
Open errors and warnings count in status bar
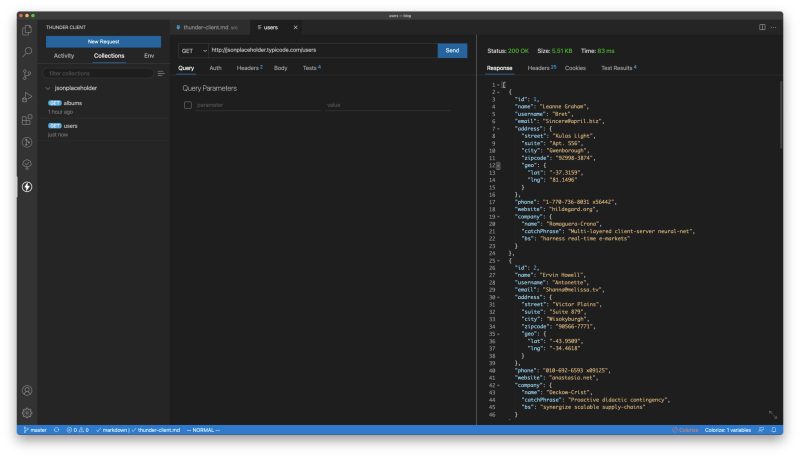click(78, 430)
